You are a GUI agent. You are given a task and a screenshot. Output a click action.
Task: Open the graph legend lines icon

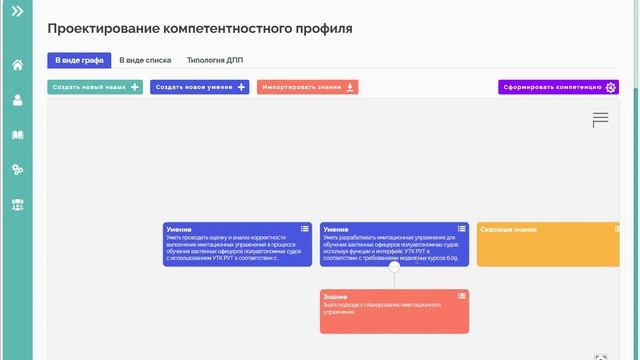600,120
